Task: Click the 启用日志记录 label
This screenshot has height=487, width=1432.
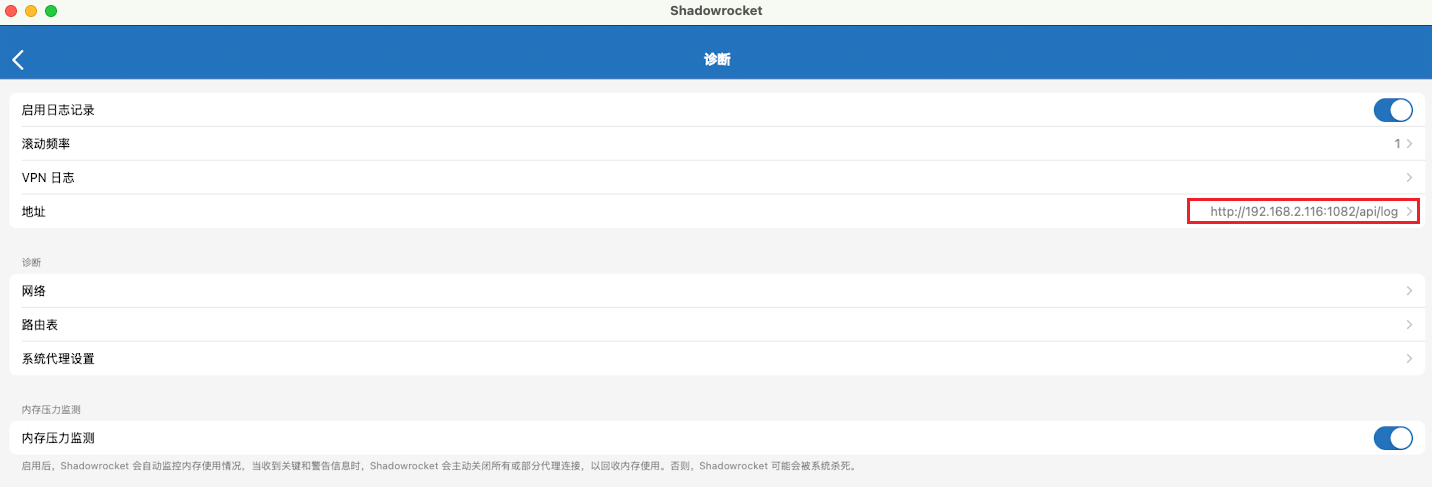Action: (x=58, y=110)
